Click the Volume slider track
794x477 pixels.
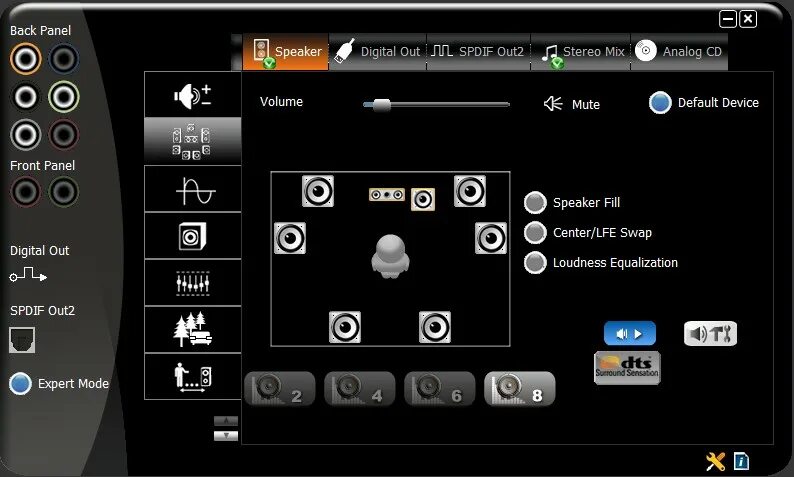[436, 105]
